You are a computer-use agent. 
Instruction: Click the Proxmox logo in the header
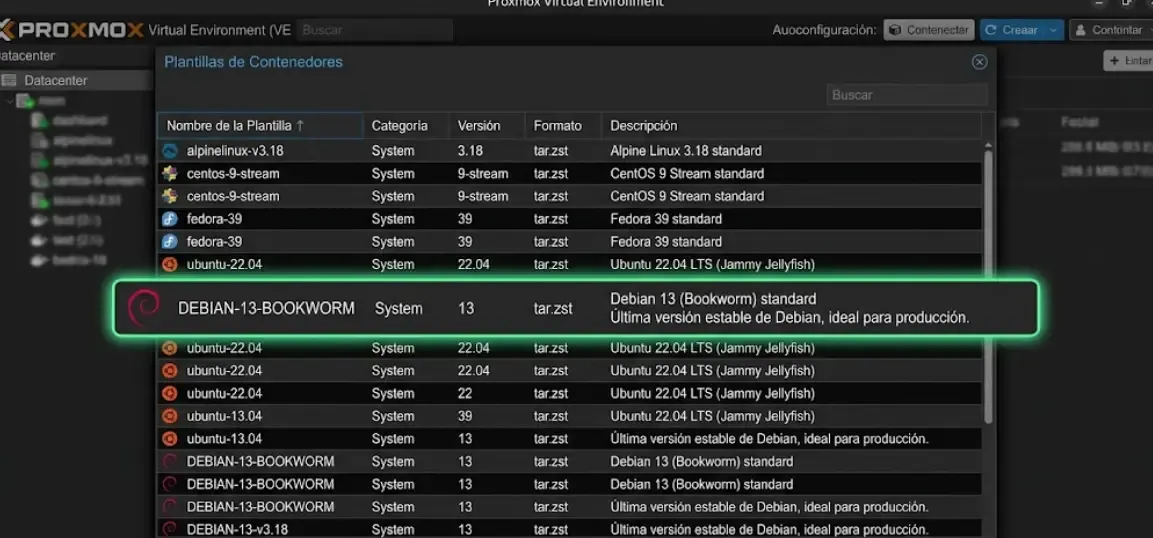71,30
